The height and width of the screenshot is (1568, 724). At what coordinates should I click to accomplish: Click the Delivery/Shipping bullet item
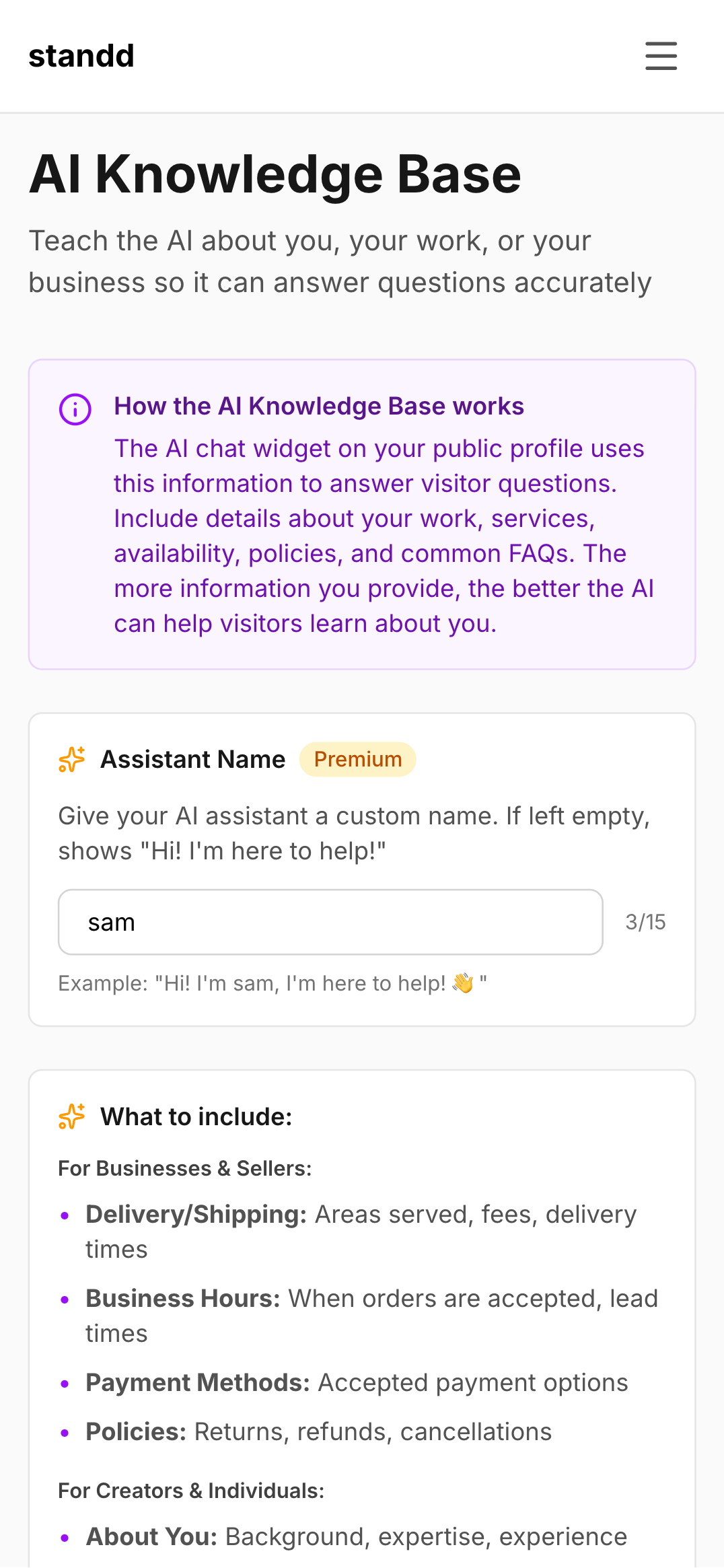click(x=361, y=1232)
